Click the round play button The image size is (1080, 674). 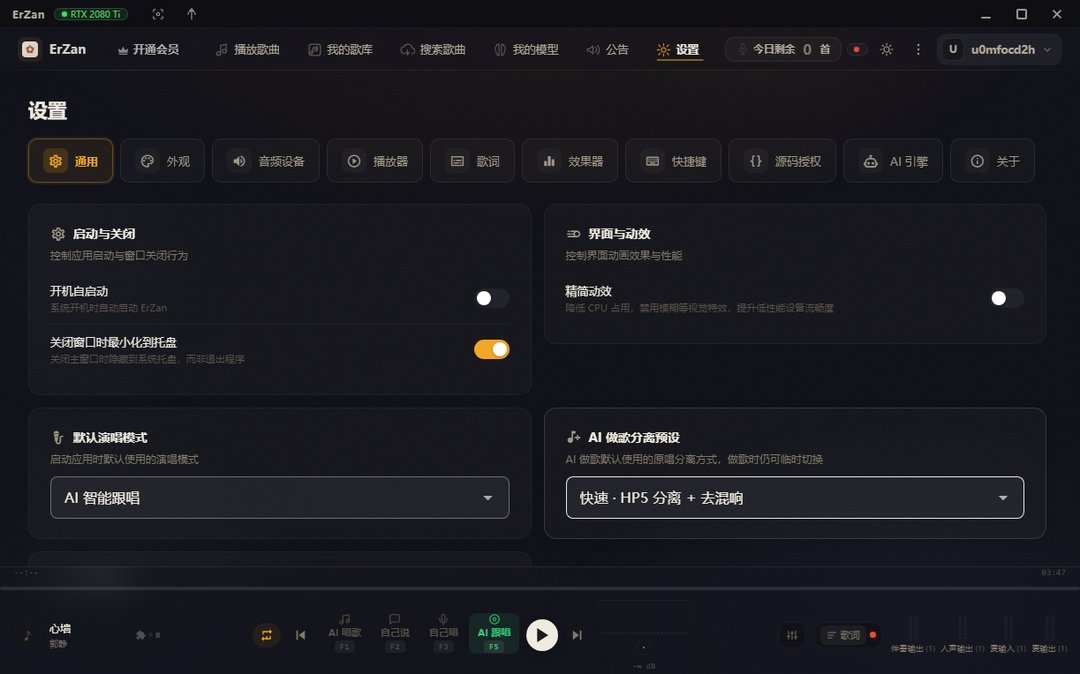point(542,635)
